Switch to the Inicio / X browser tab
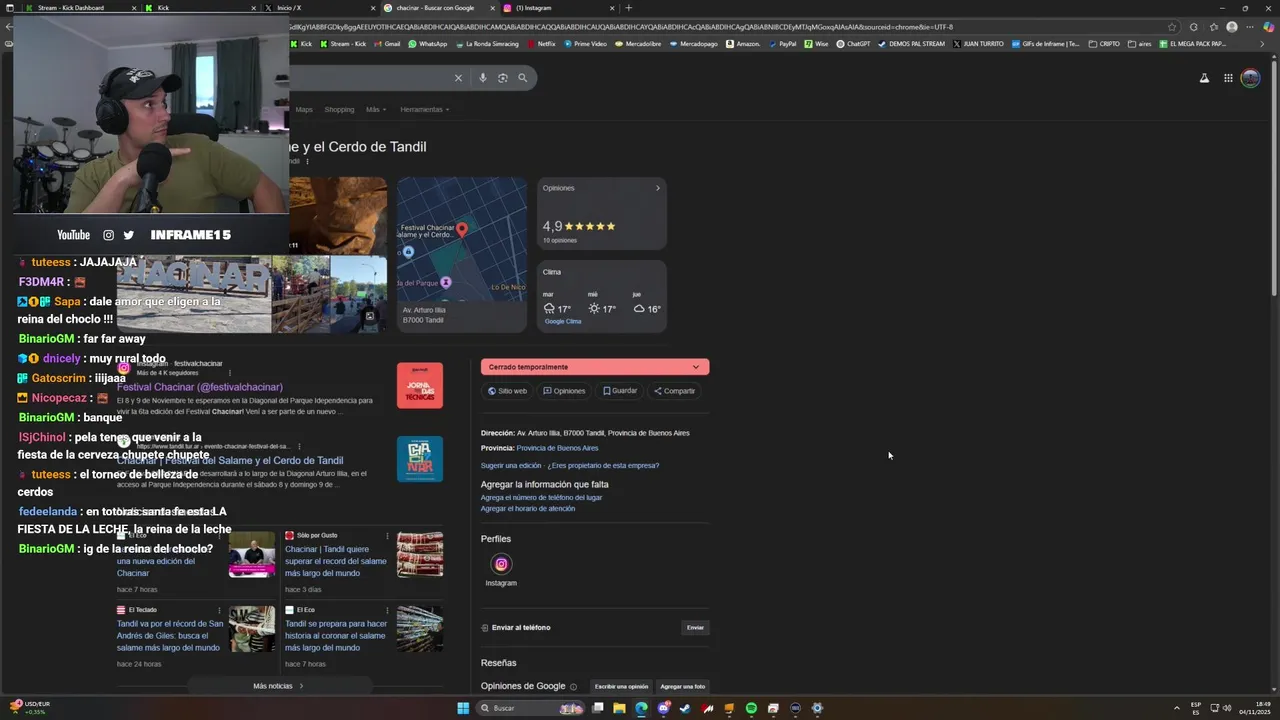Image resolution: width=1280 pixels, height=720 pixels. click(x=319, y=8)
